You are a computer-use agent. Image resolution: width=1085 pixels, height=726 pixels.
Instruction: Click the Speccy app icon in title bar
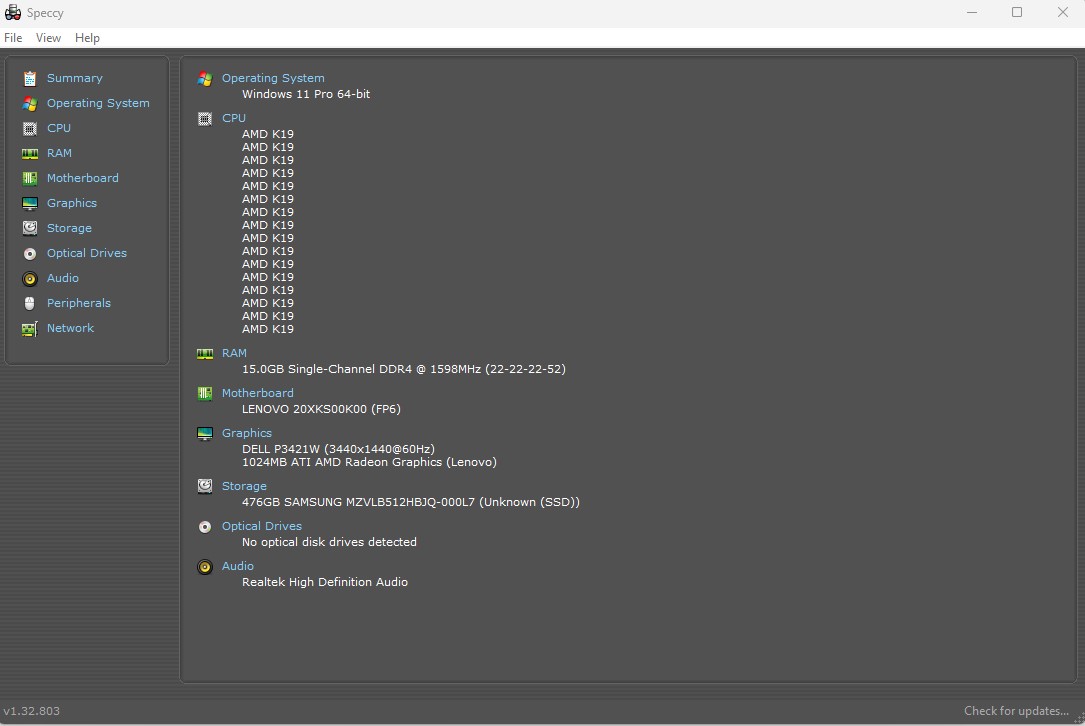12,12
